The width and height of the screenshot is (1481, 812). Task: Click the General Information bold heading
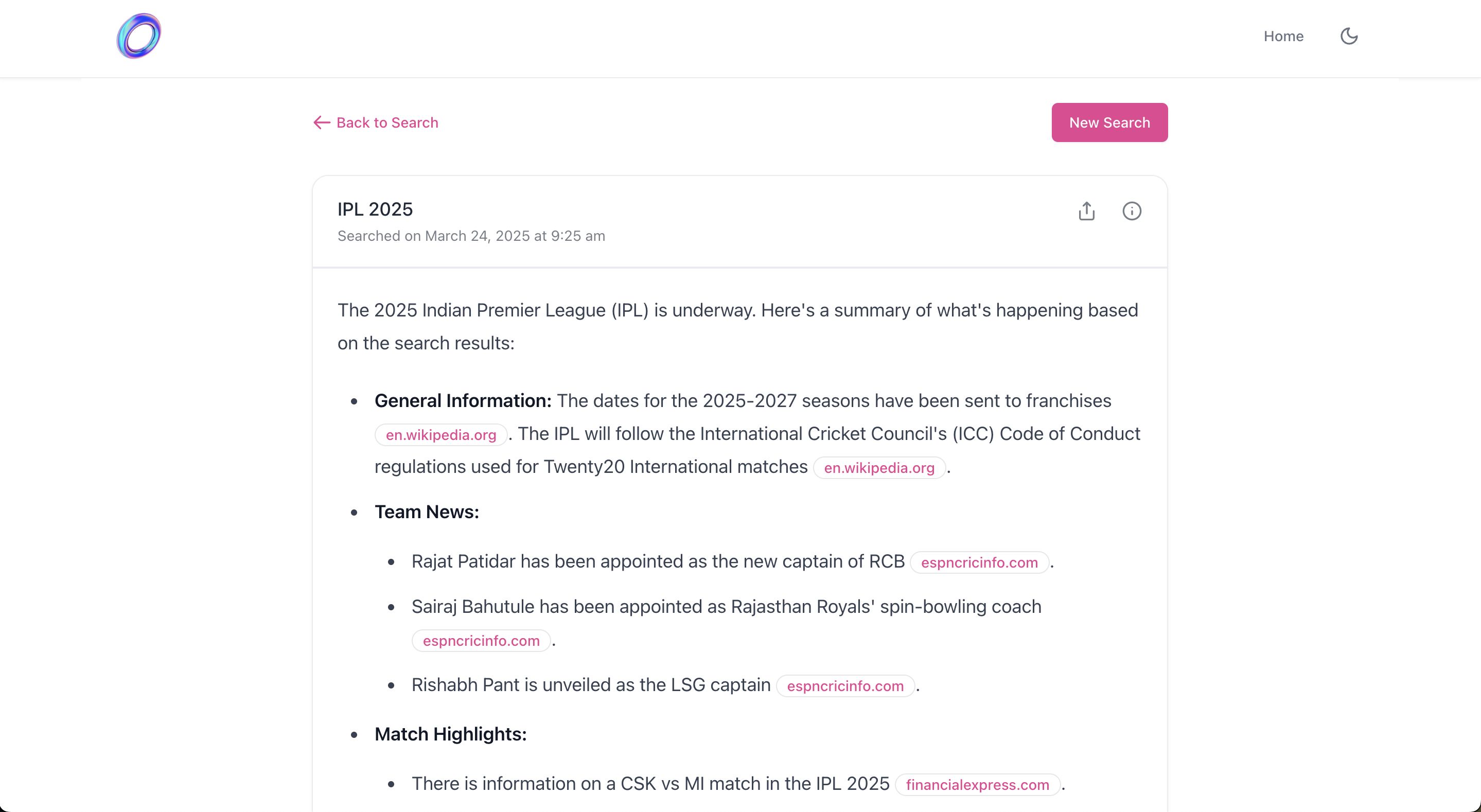[463, 401]
